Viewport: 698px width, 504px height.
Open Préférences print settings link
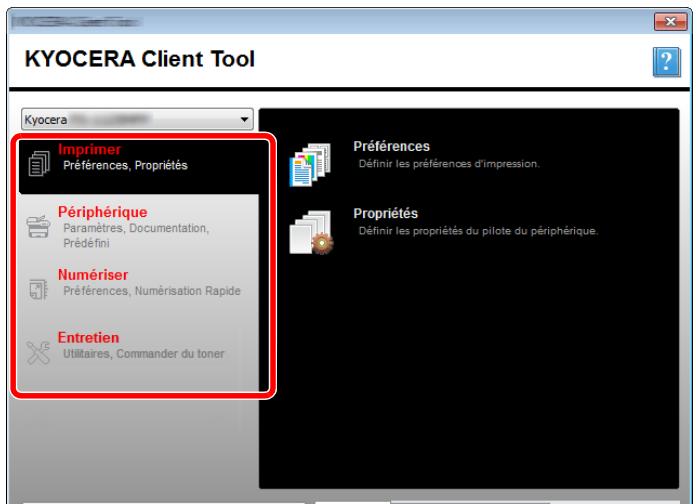pyautogui.click(x=392, y=146)
